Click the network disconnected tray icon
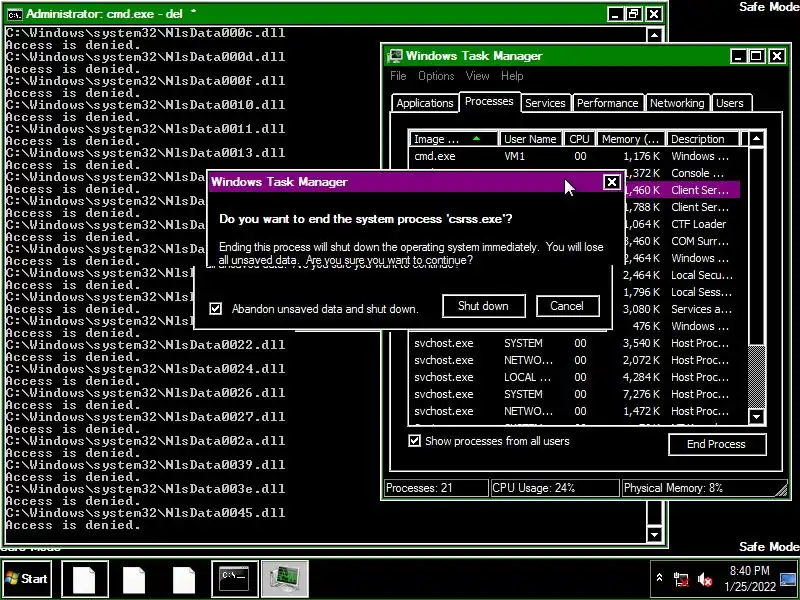This screenshot has width=800, height=600. [x=681, y=580]
